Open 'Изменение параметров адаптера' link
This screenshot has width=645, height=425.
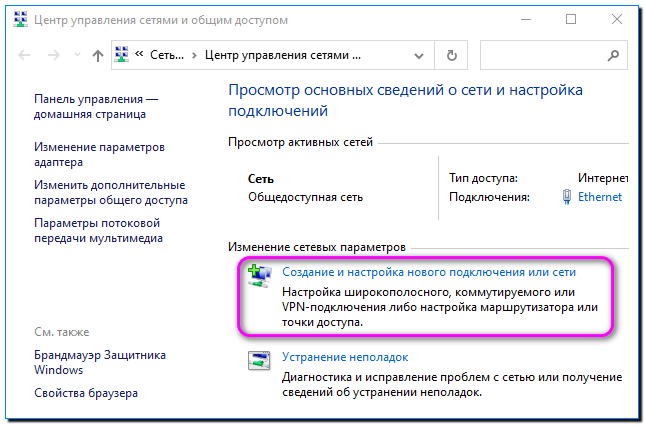tap(99, 154)
